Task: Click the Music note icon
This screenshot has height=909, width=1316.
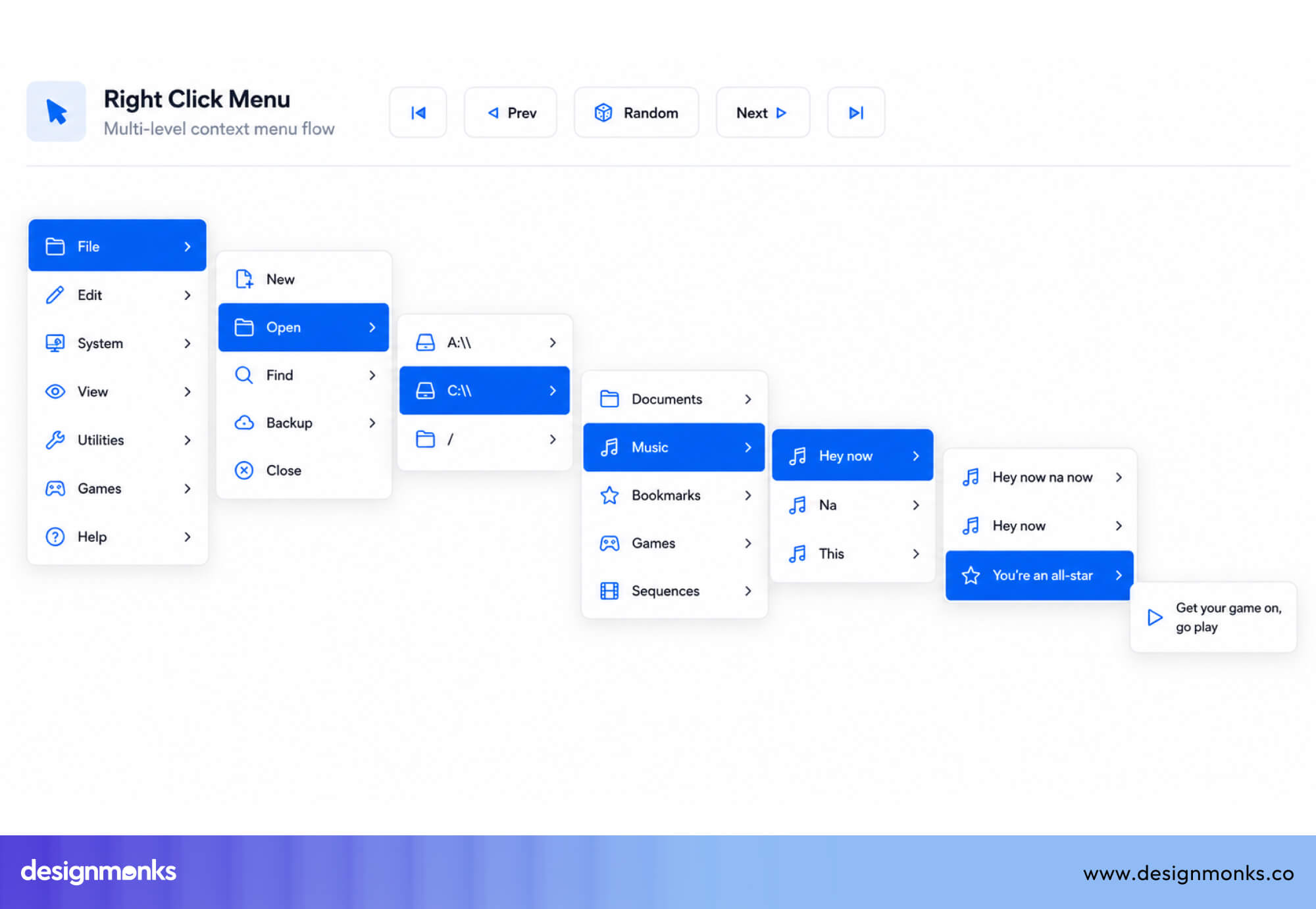Action: point(609,447)
